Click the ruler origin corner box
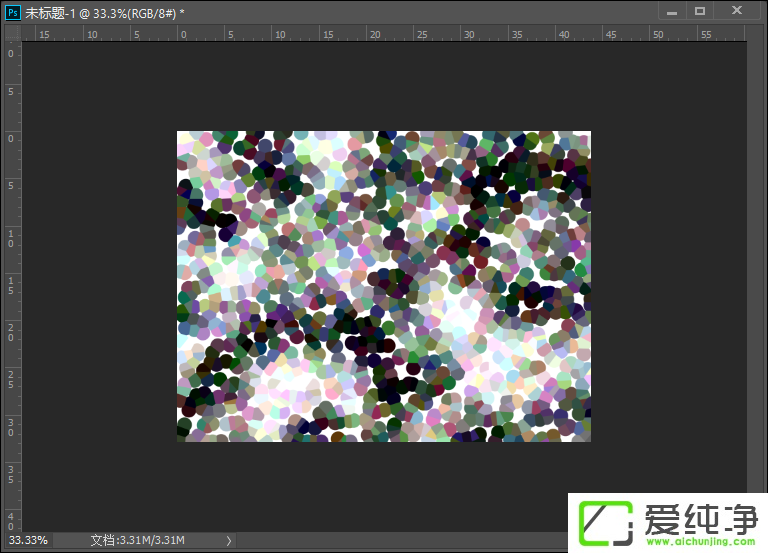The image size is (768, 553). point(11,33)
